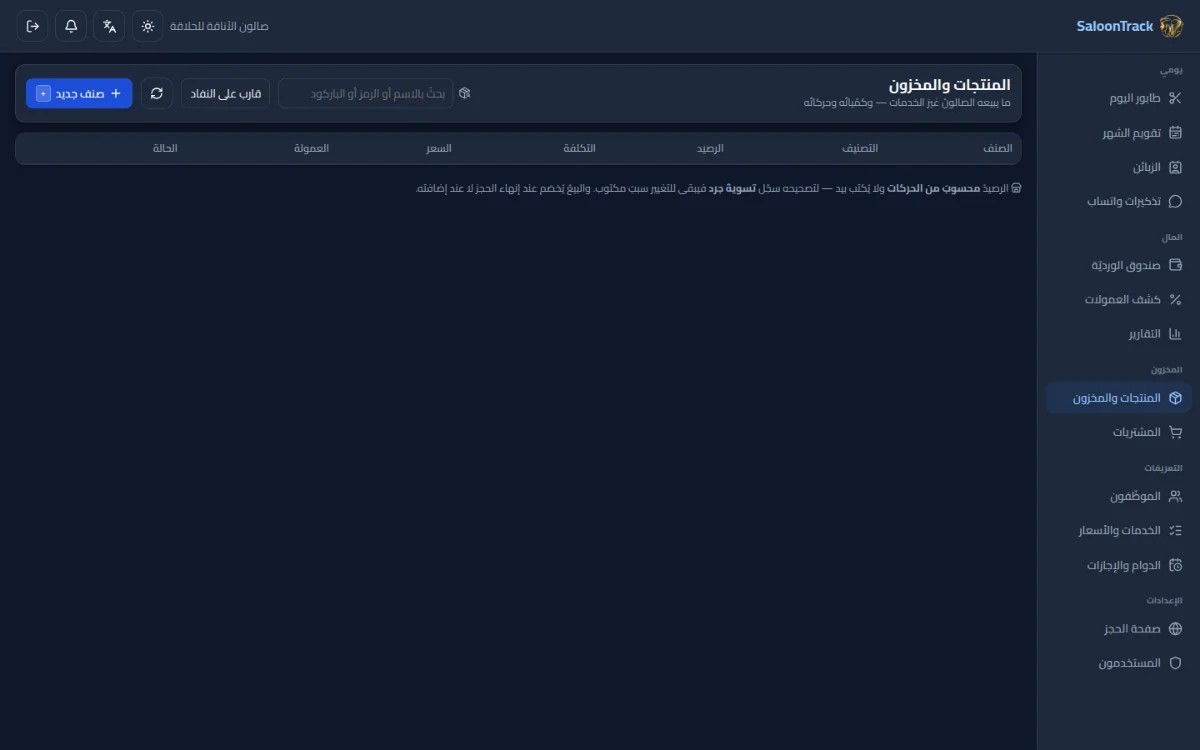This screenshot has width=1200, height=750.
Task: Click the السعر column header
Action: click(439, 148)
